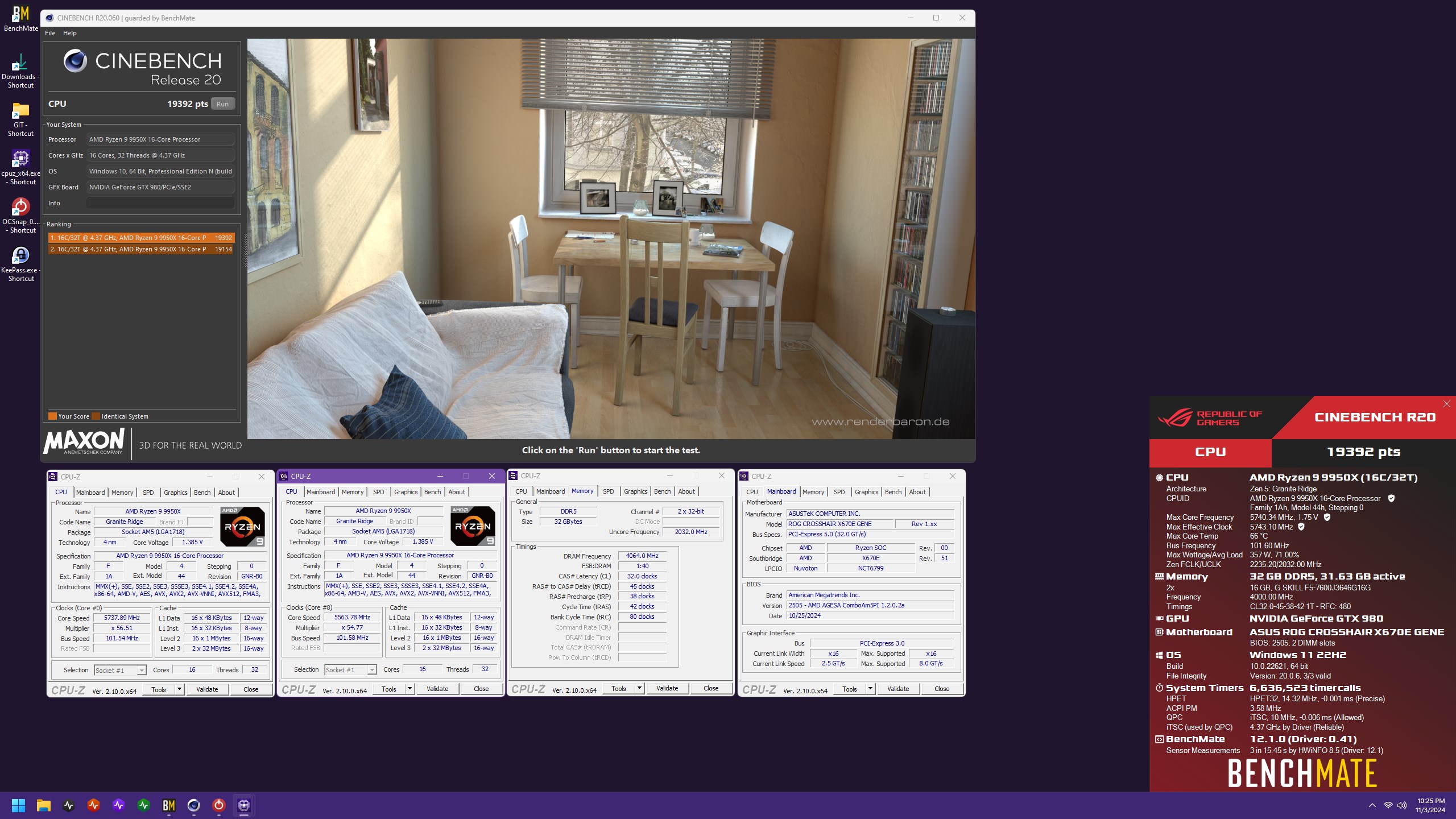Image resolution: width=1456 pixels, height=819 pixels.
Task: Launch the cpuz_x64.exe shortcut icon
Action: click(20, 168)
